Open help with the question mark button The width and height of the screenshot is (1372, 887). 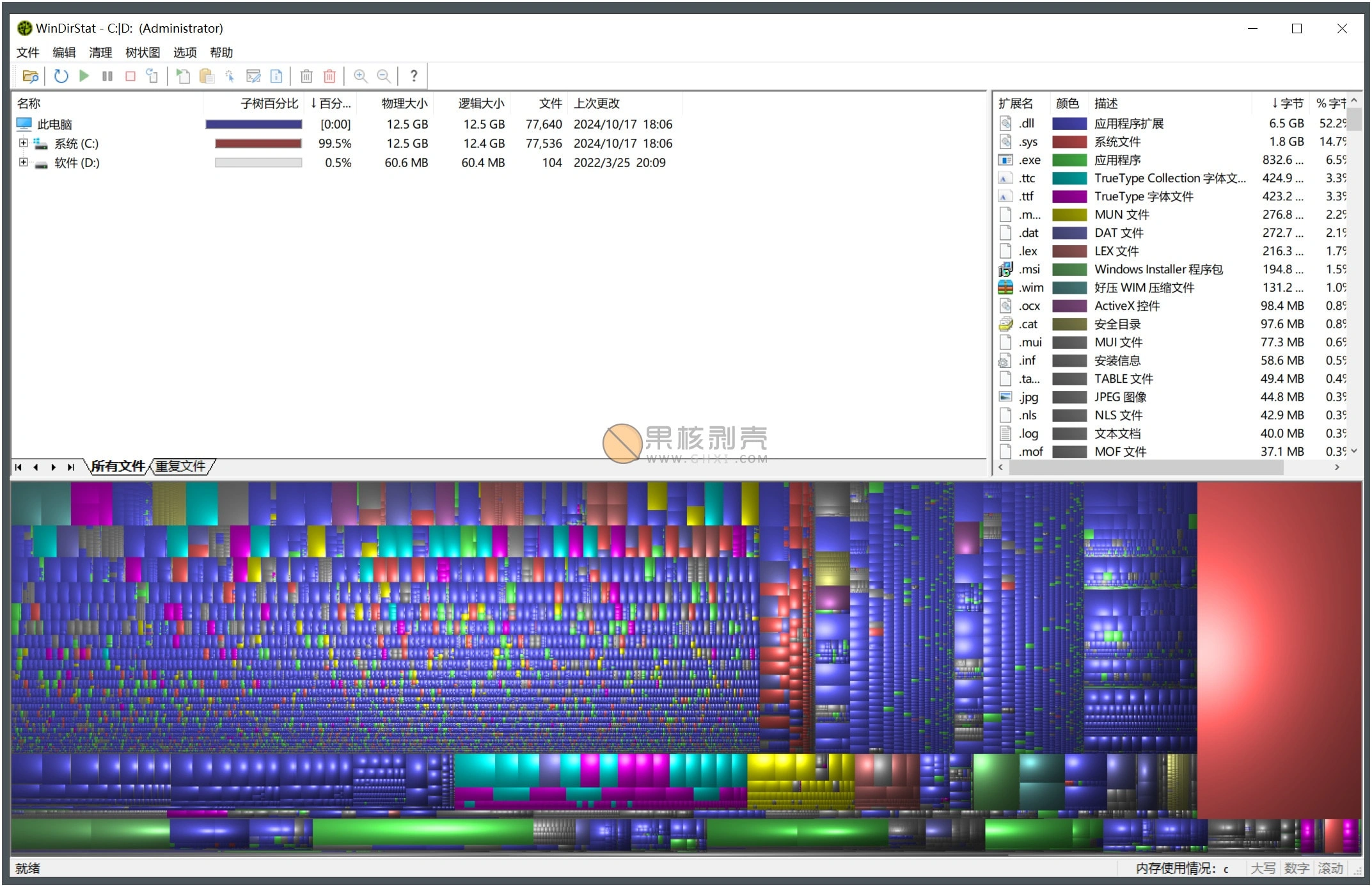pos(414,76)
